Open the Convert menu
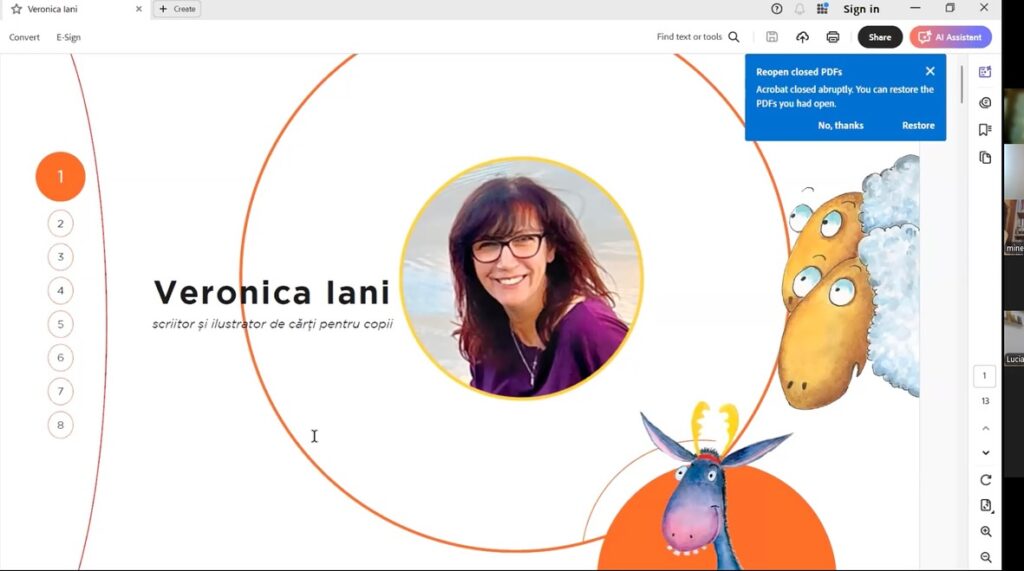Screen dimensions: 1024x571 pyautogui.click(x=24, y=37)
